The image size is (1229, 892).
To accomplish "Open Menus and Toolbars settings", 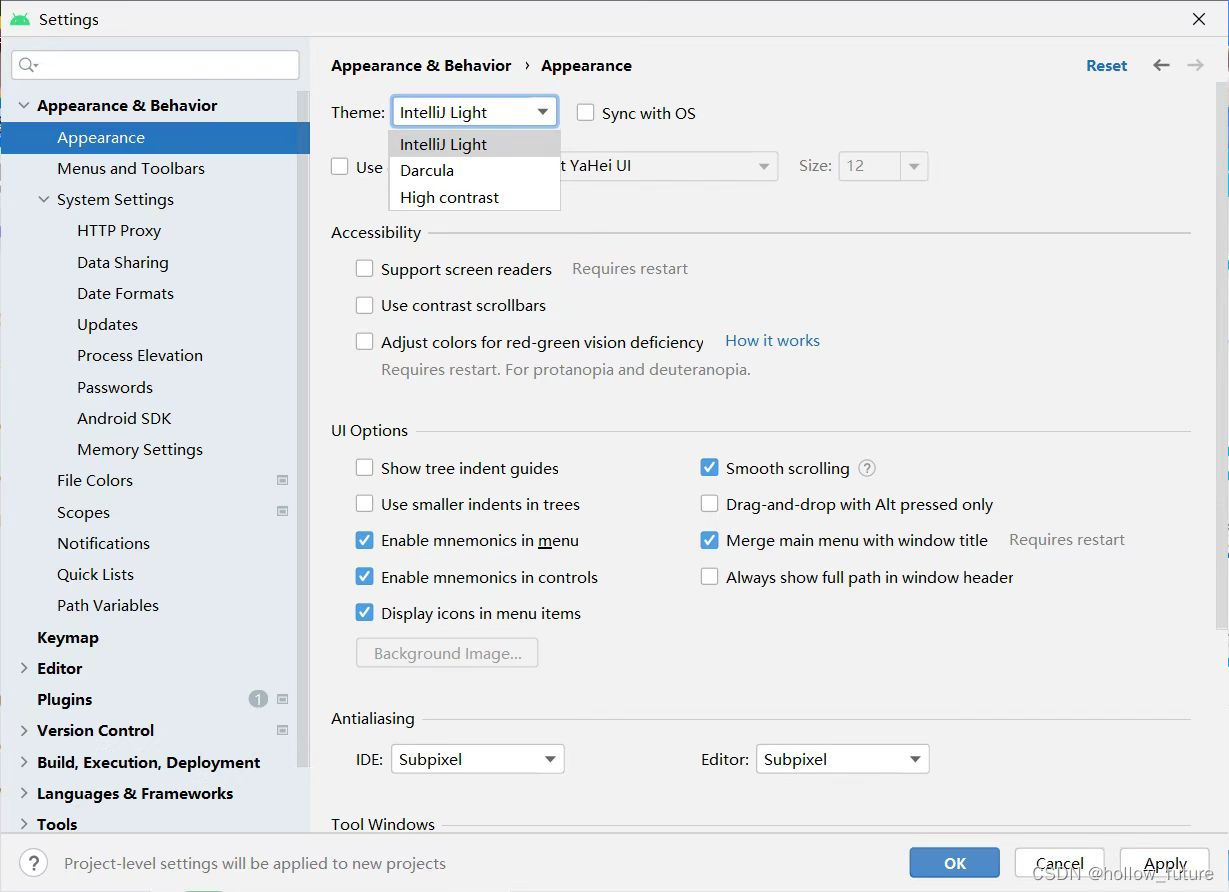I will [131, 168].
